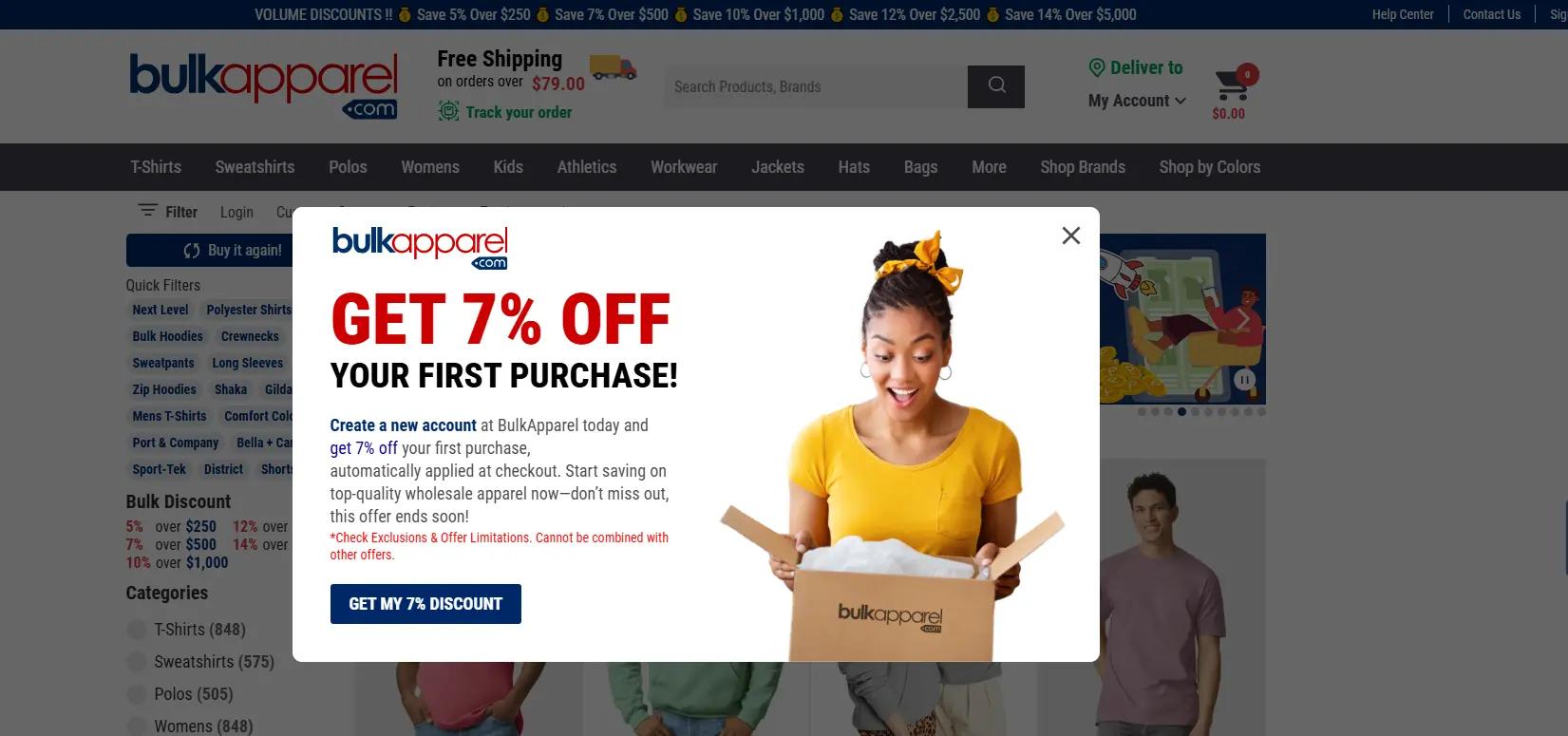Open the shopping cart icon
1568x736 pixels.
pos(1233,85)
